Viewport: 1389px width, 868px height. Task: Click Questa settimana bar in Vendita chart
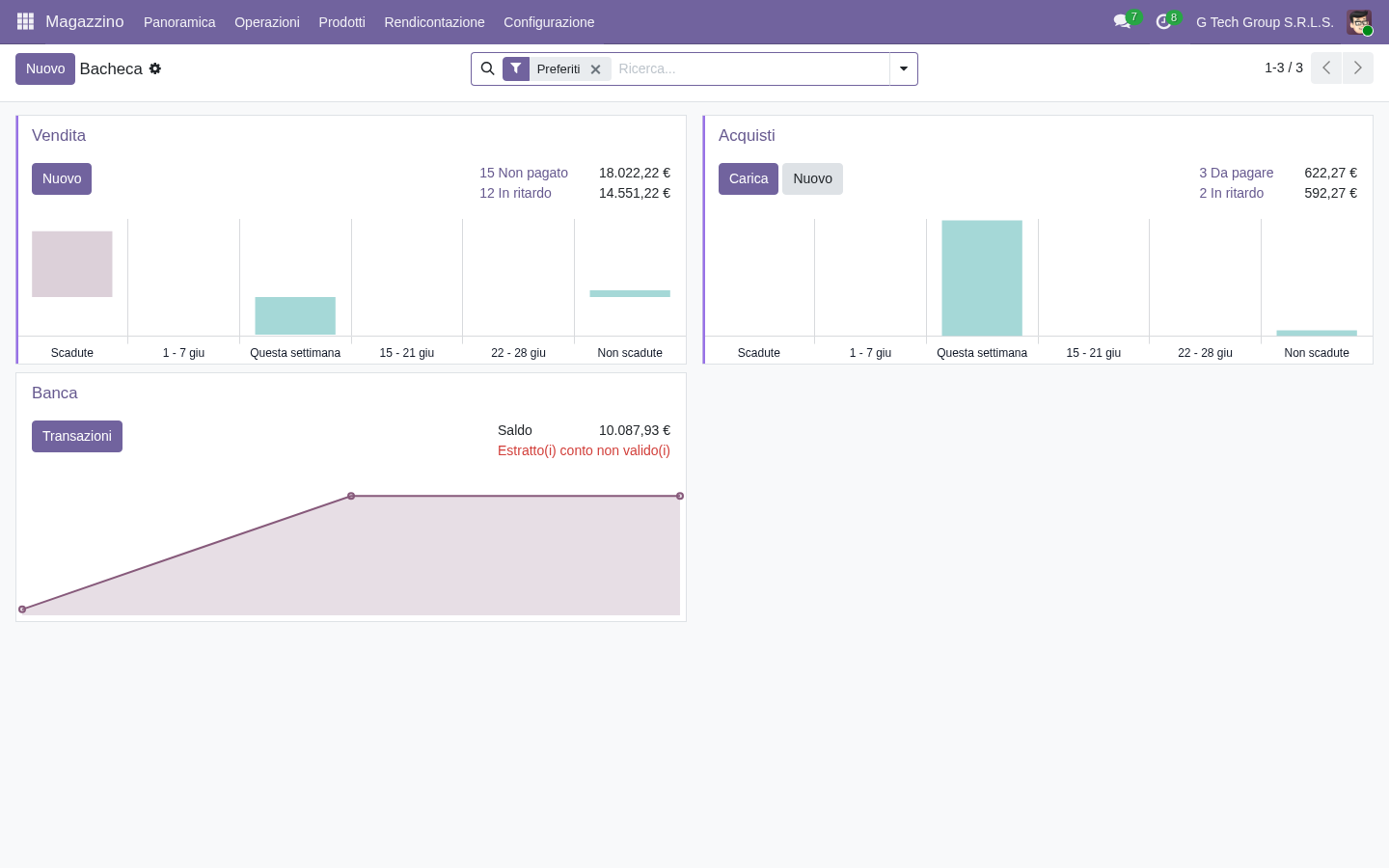click(295, 315)
